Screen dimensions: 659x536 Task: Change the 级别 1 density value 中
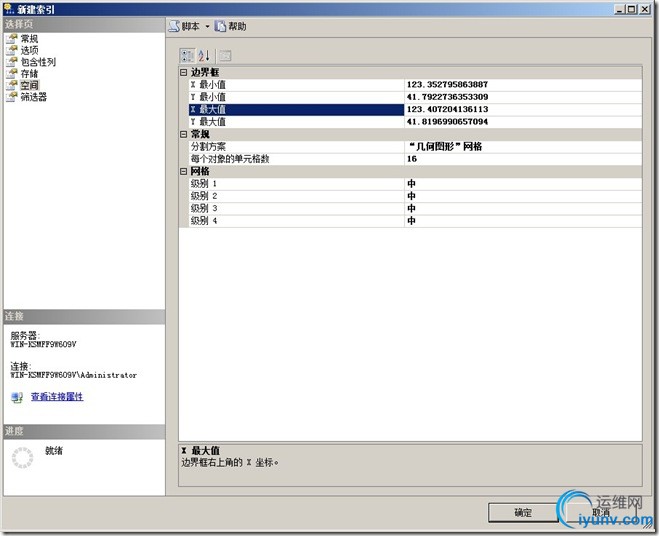point(523,184)
